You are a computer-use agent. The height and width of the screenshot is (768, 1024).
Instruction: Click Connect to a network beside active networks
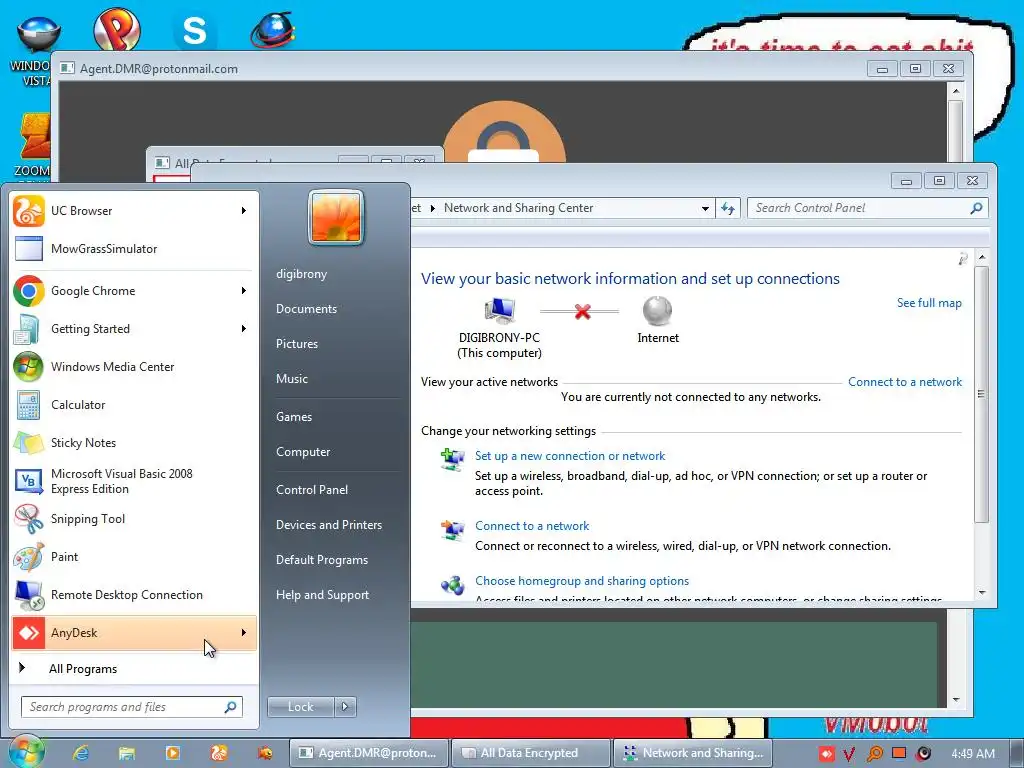tap(904, 382)
